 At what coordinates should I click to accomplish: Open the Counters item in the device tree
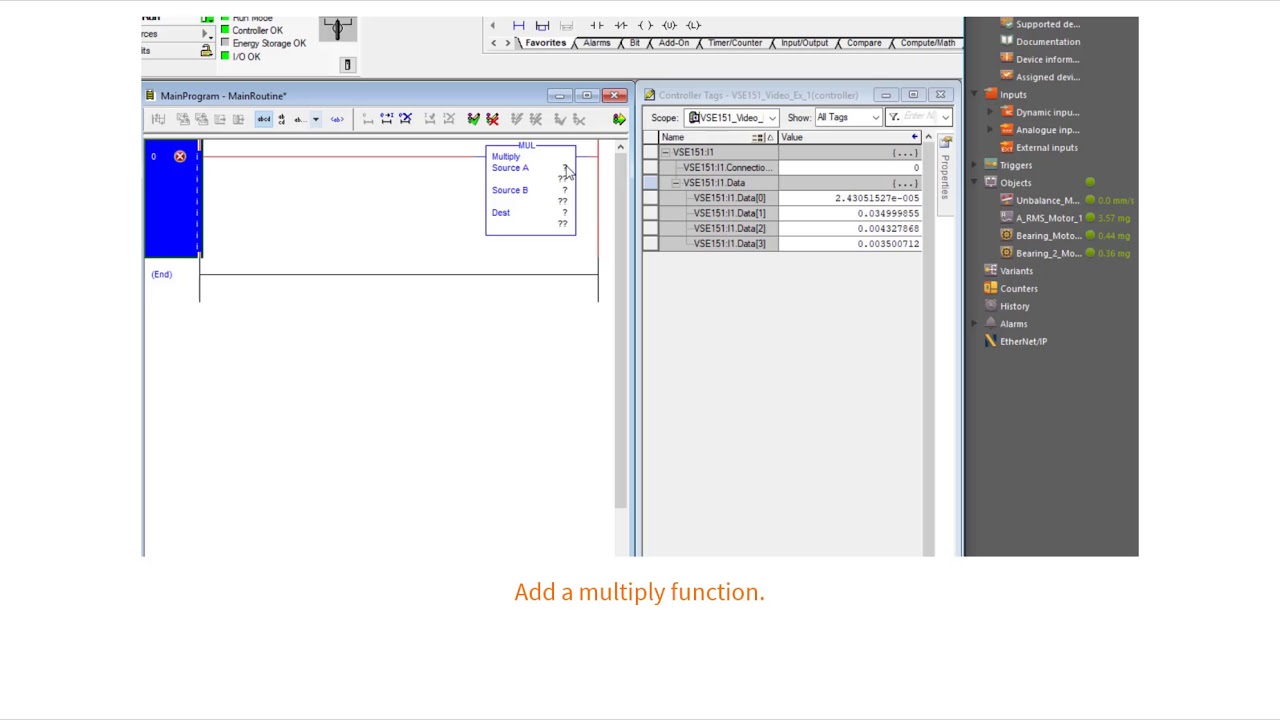click(x=1019, y=288)
